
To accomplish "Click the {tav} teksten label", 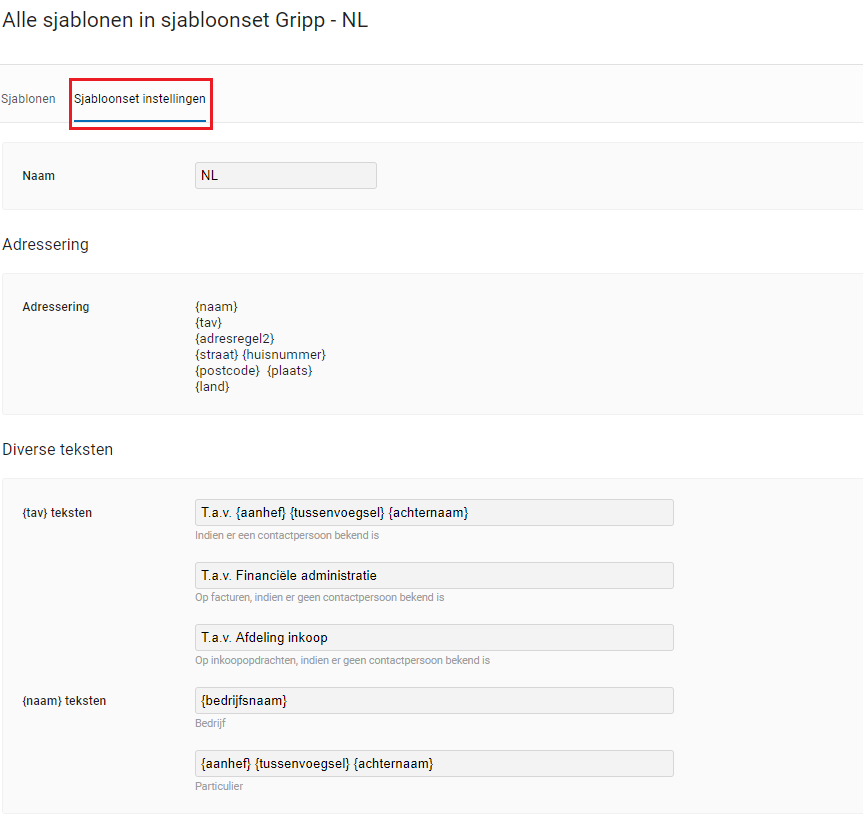I will point(57,513).
